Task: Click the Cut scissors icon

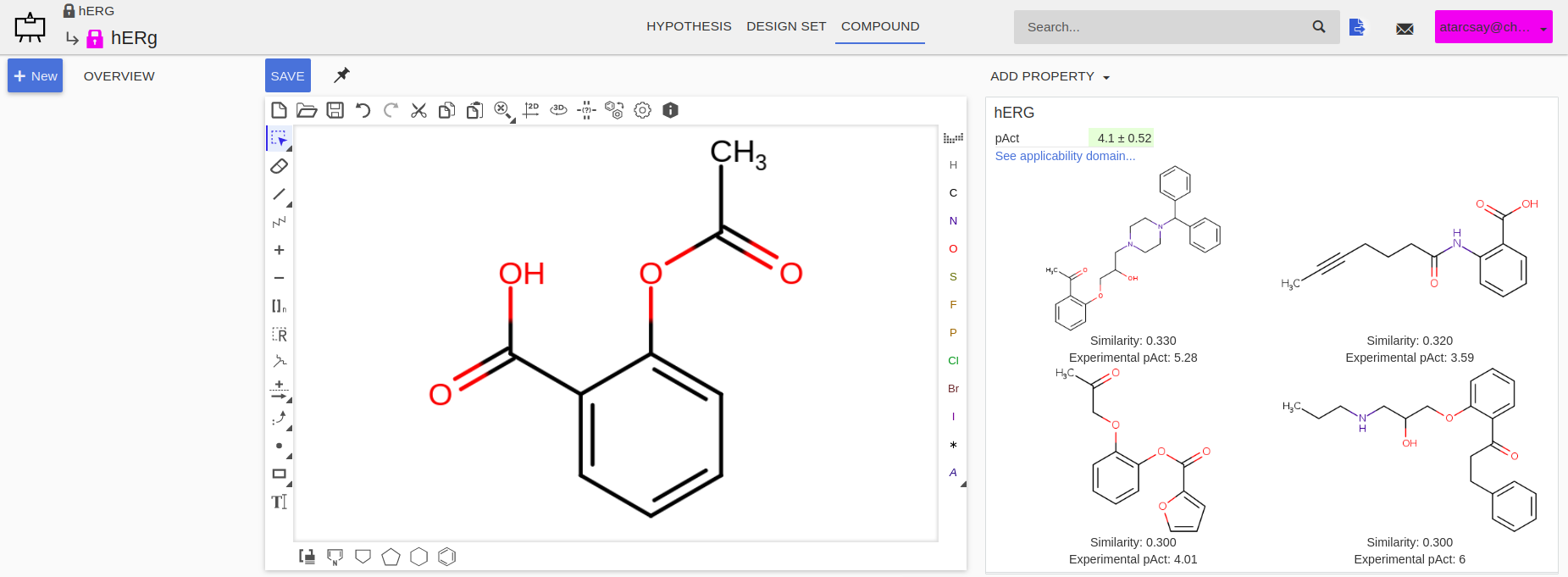Action: click(x=418, y=110)
